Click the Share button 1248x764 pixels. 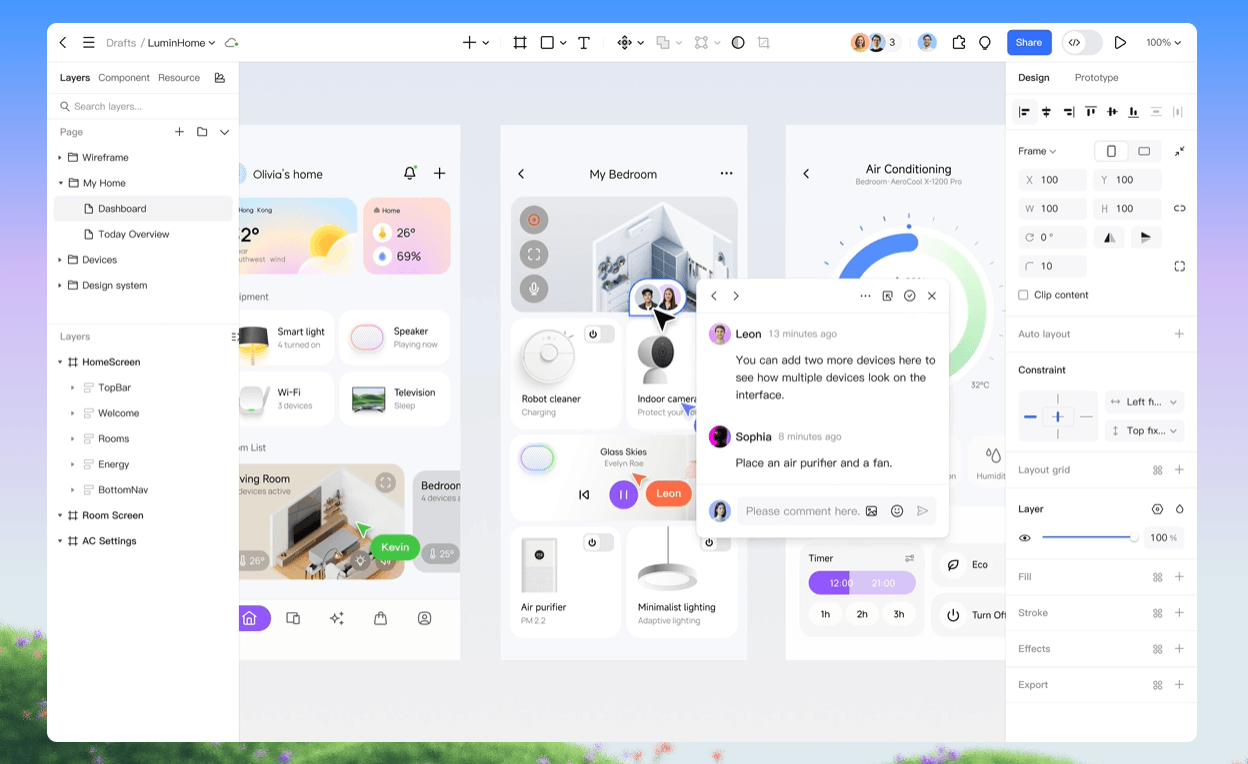(x=1029, y=43)
